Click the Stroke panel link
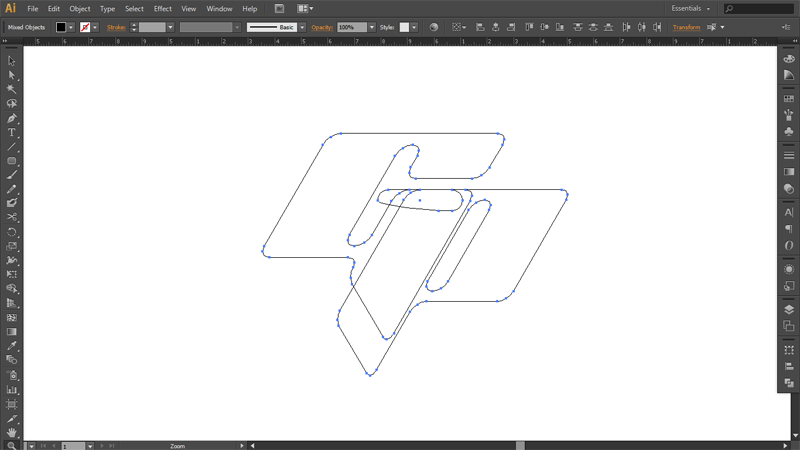The height and width of the screenshot is (450, 800). [116, 28]
